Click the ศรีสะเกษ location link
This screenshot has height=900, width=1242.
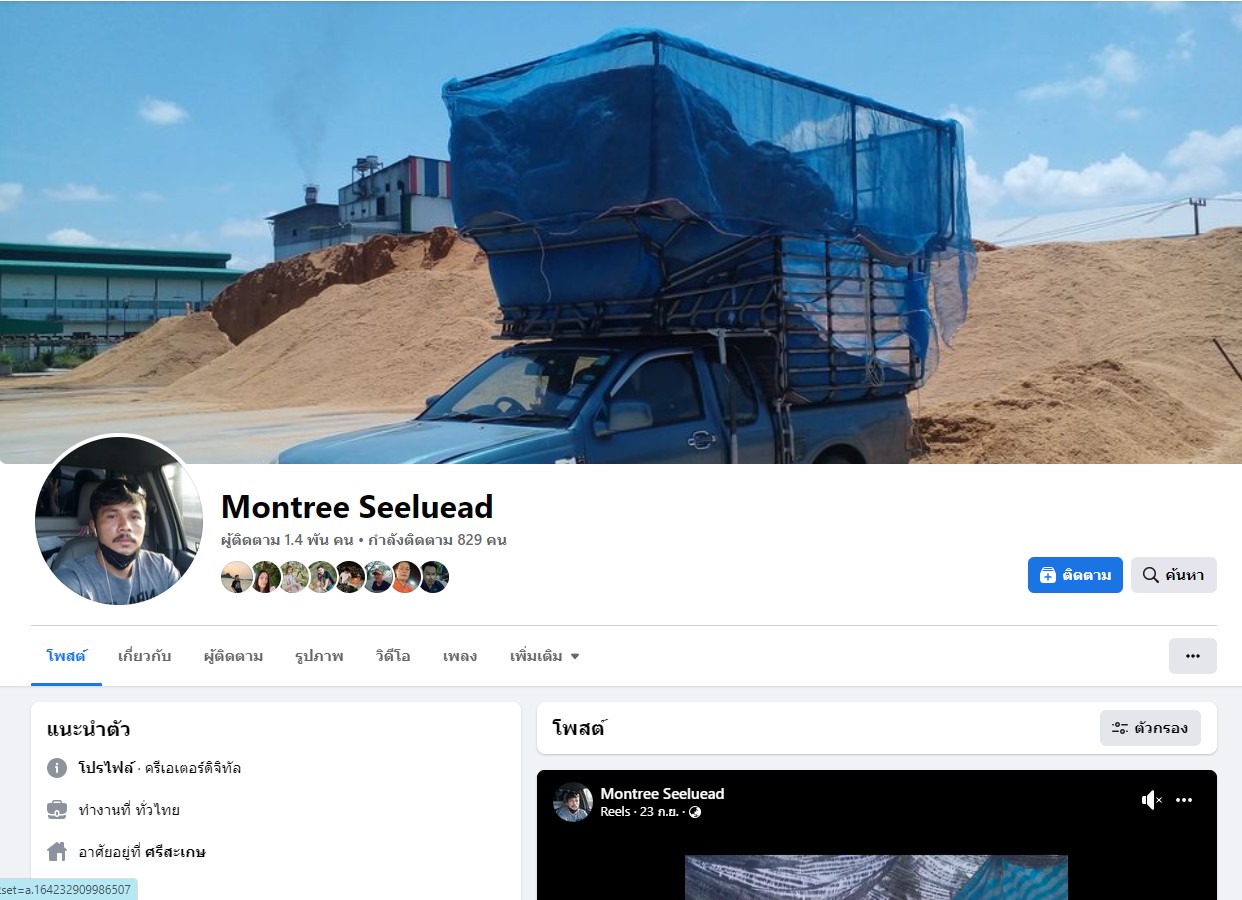tap(175, 852)
